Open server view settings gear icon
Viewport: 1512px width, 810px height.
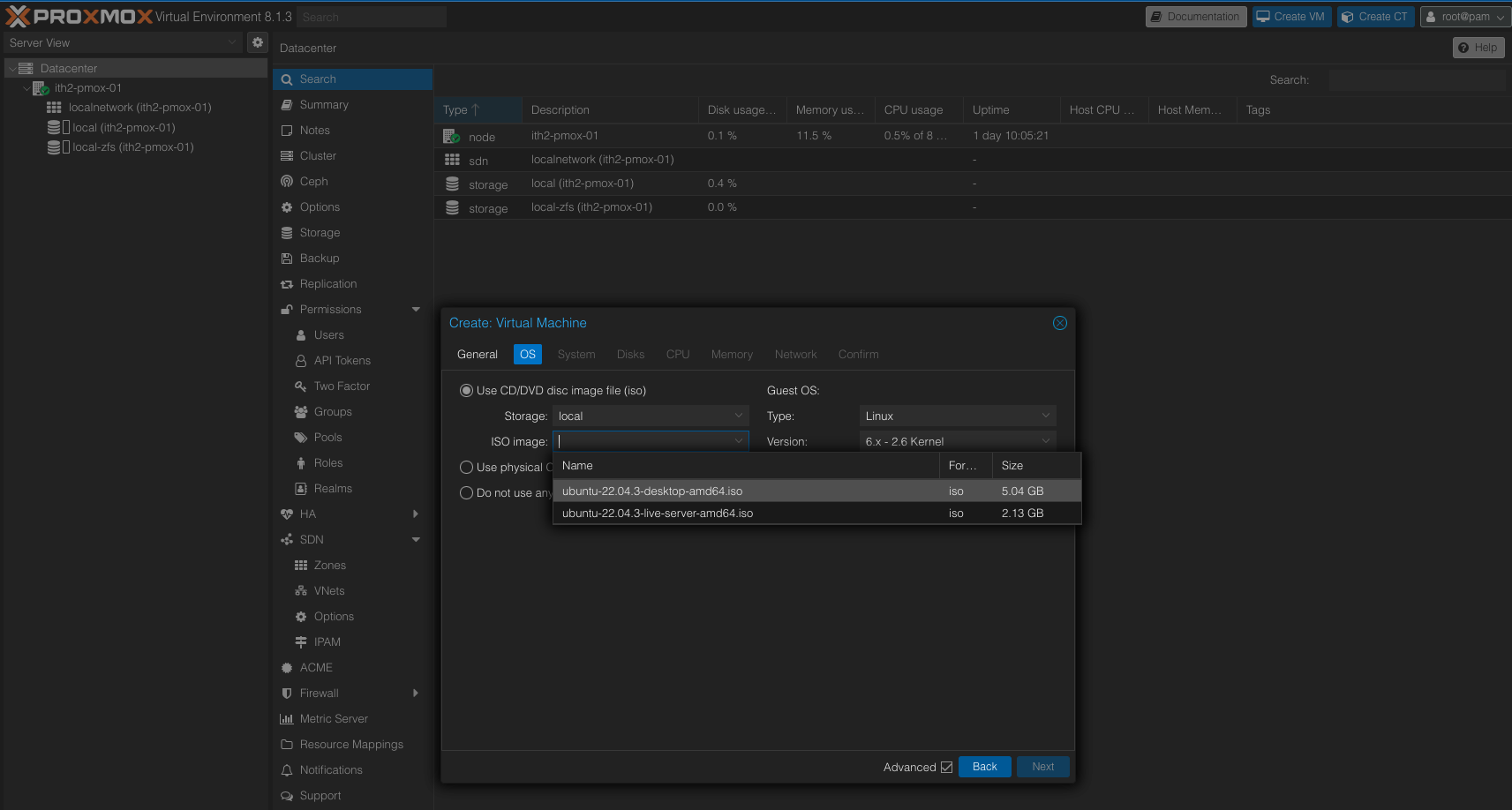click(257, 42)
